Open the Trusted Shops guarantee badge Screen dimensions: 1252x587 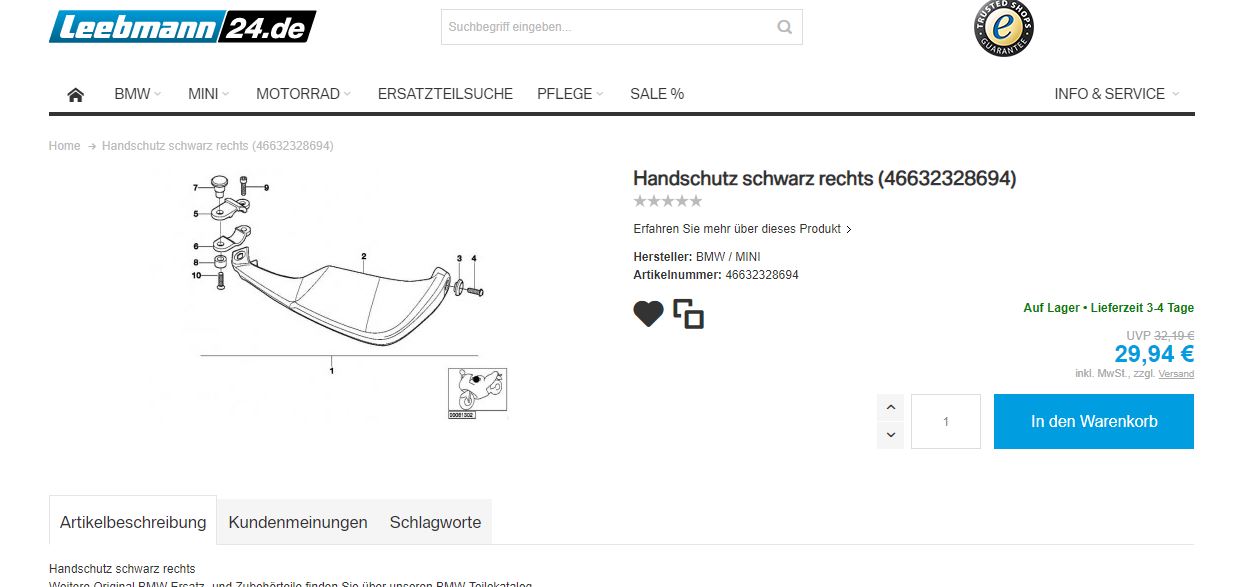pos(1004,27)
